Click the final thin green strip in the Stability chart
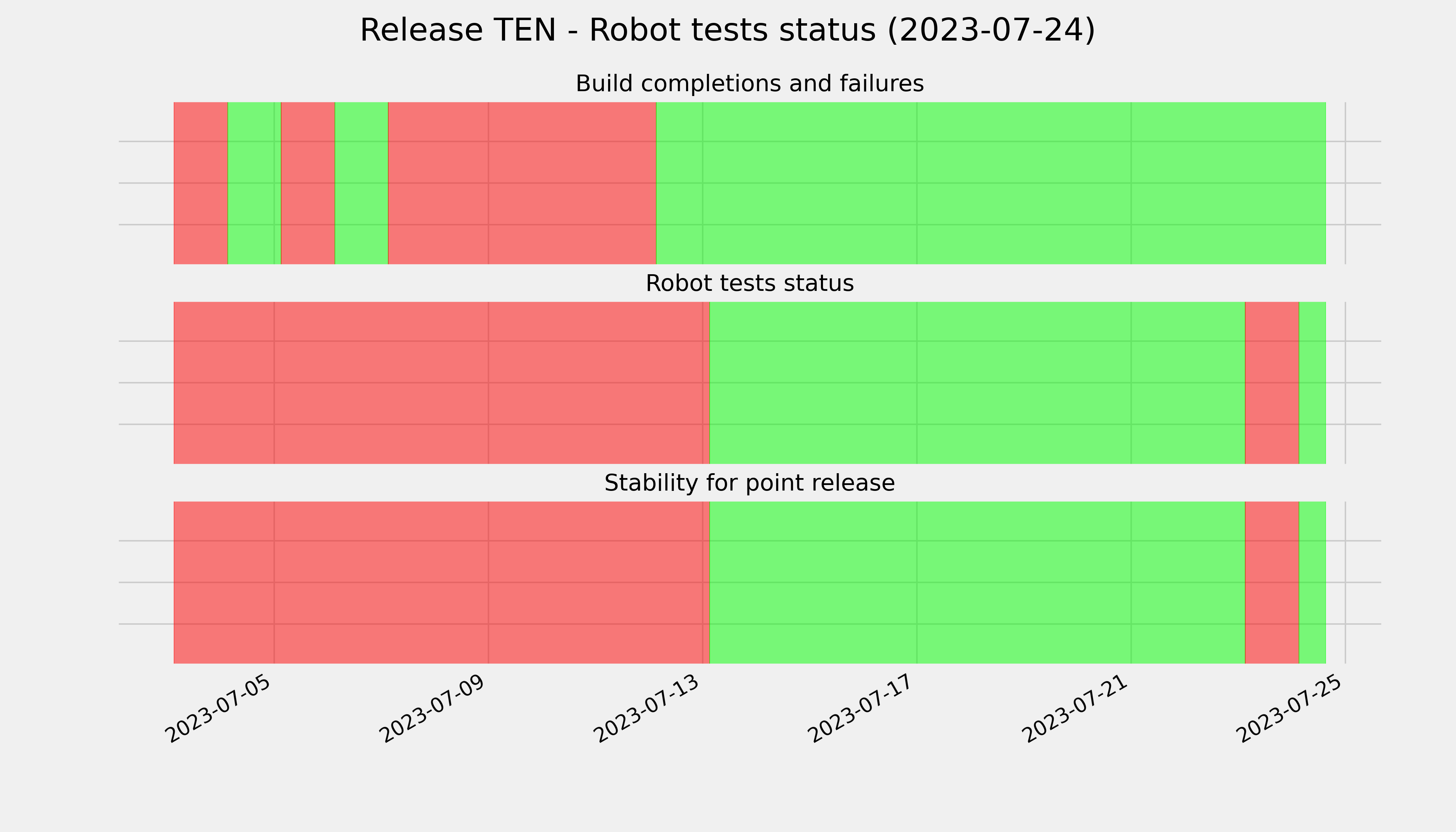 click(1312, 583)
